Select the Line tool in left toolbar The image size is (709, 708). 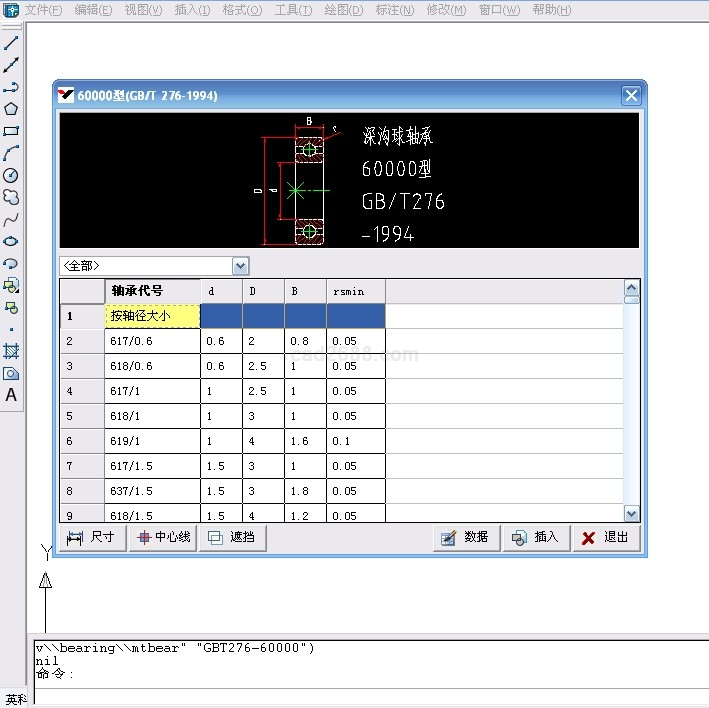pyautogui.click(x=11, y=43)
